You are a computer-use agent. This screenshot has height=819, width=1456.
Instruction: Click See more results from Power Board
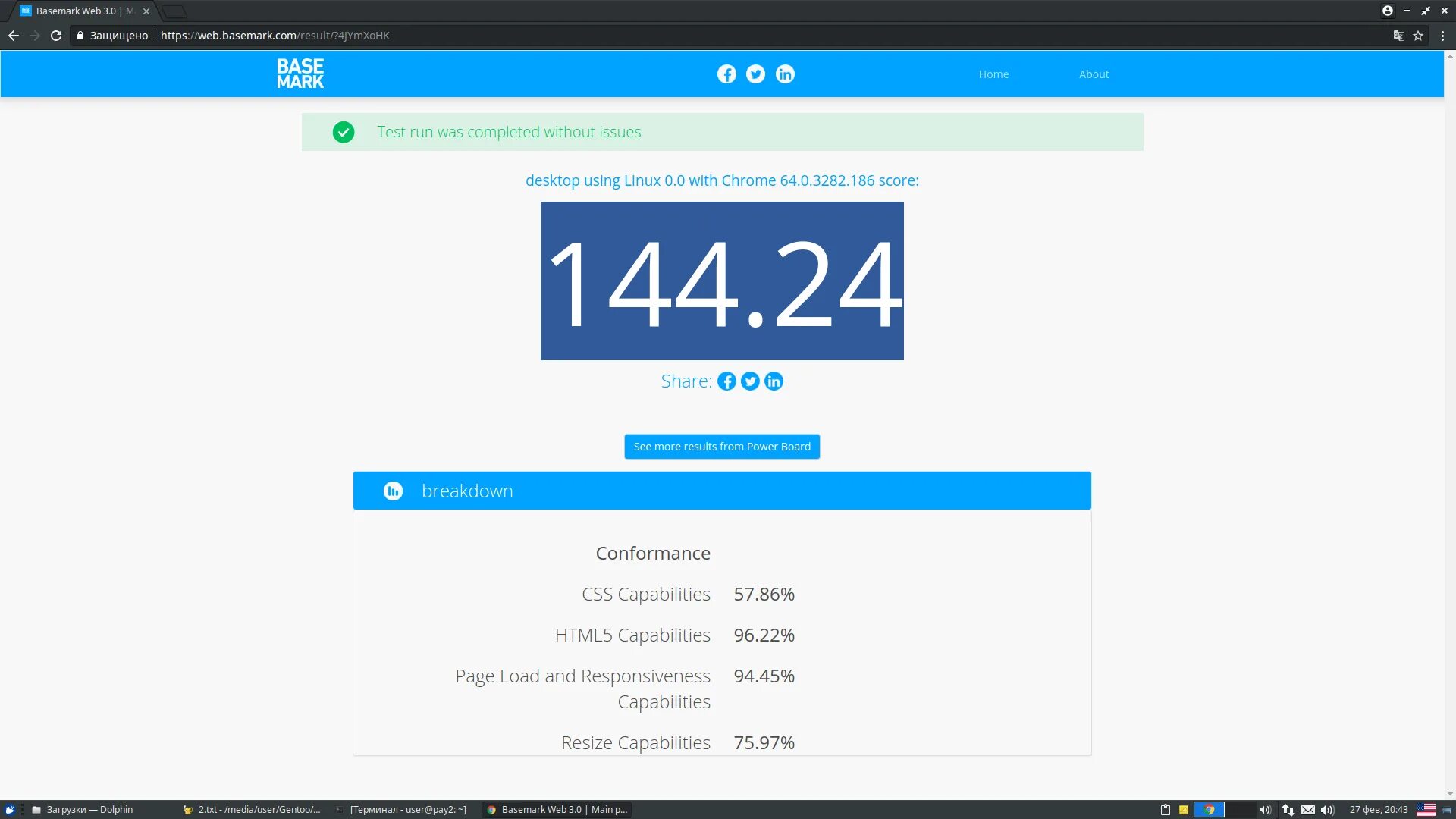(x=722, y=447)
